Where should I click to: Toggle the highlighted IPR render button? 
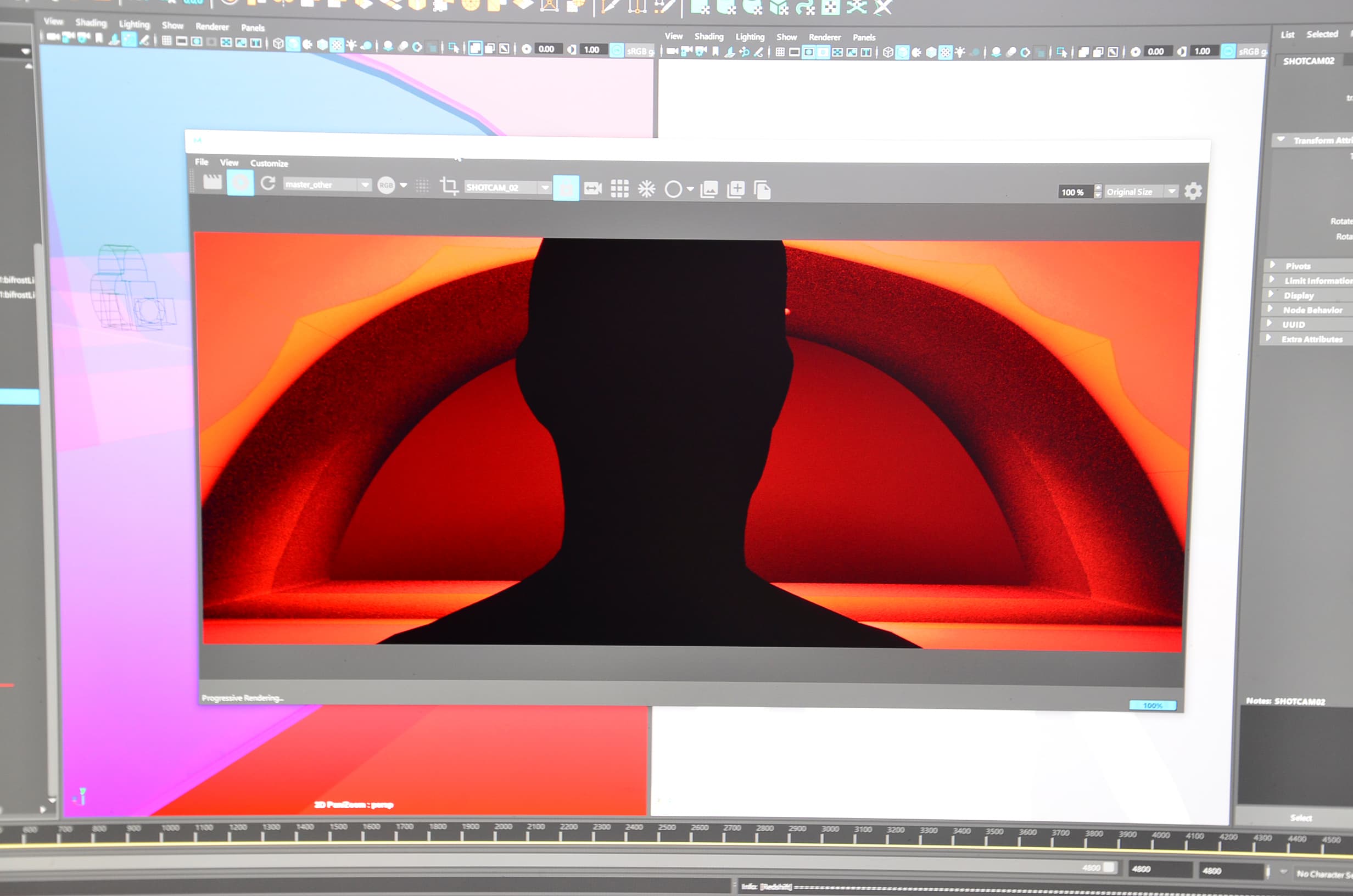[240, 183]
